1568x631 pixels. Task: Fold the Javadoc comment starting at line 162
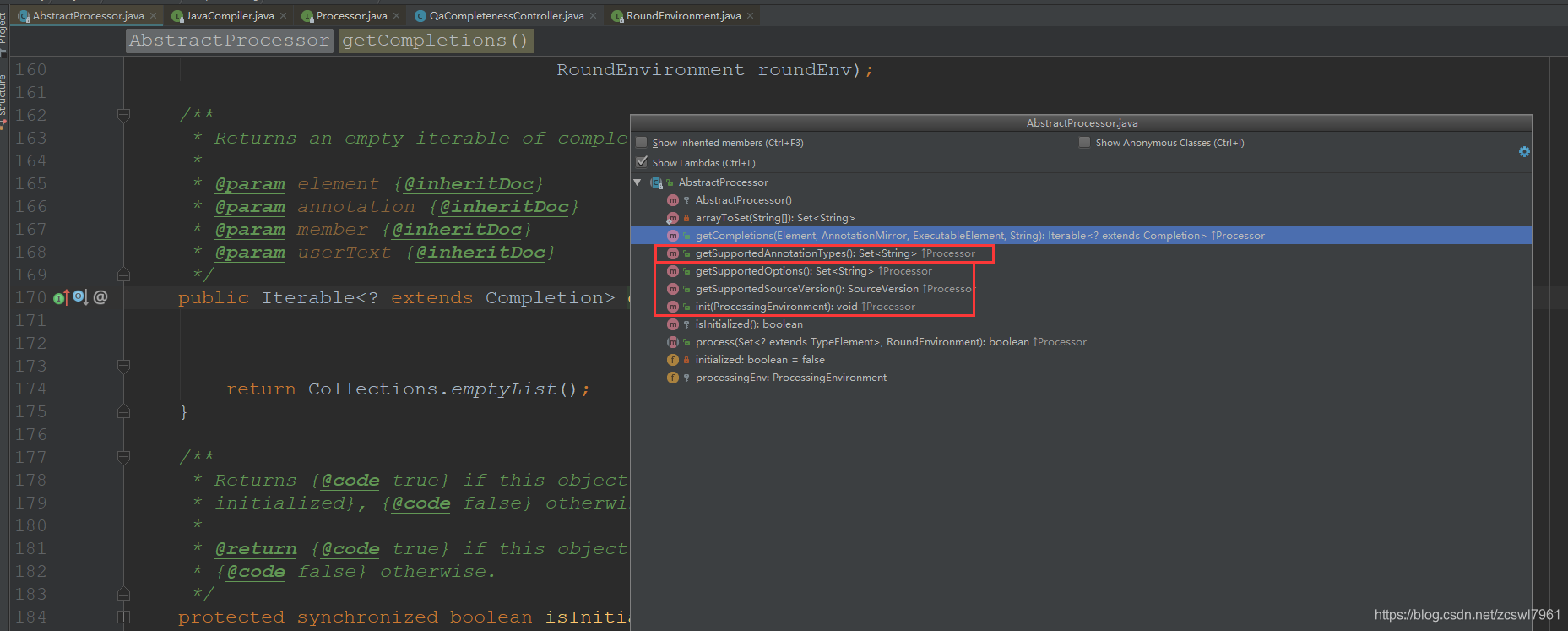coord(123,115)
